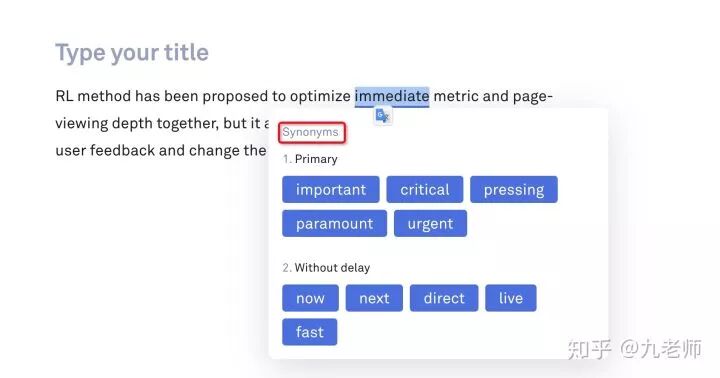Pick the 'live' synonym

[x=511, y=298]
